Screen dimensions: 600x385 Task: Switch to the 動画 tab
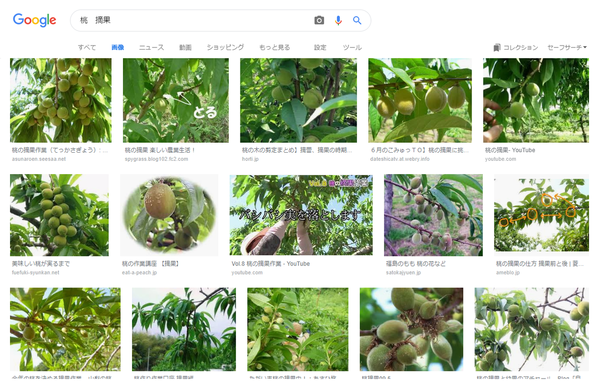[x=185, y=47]
